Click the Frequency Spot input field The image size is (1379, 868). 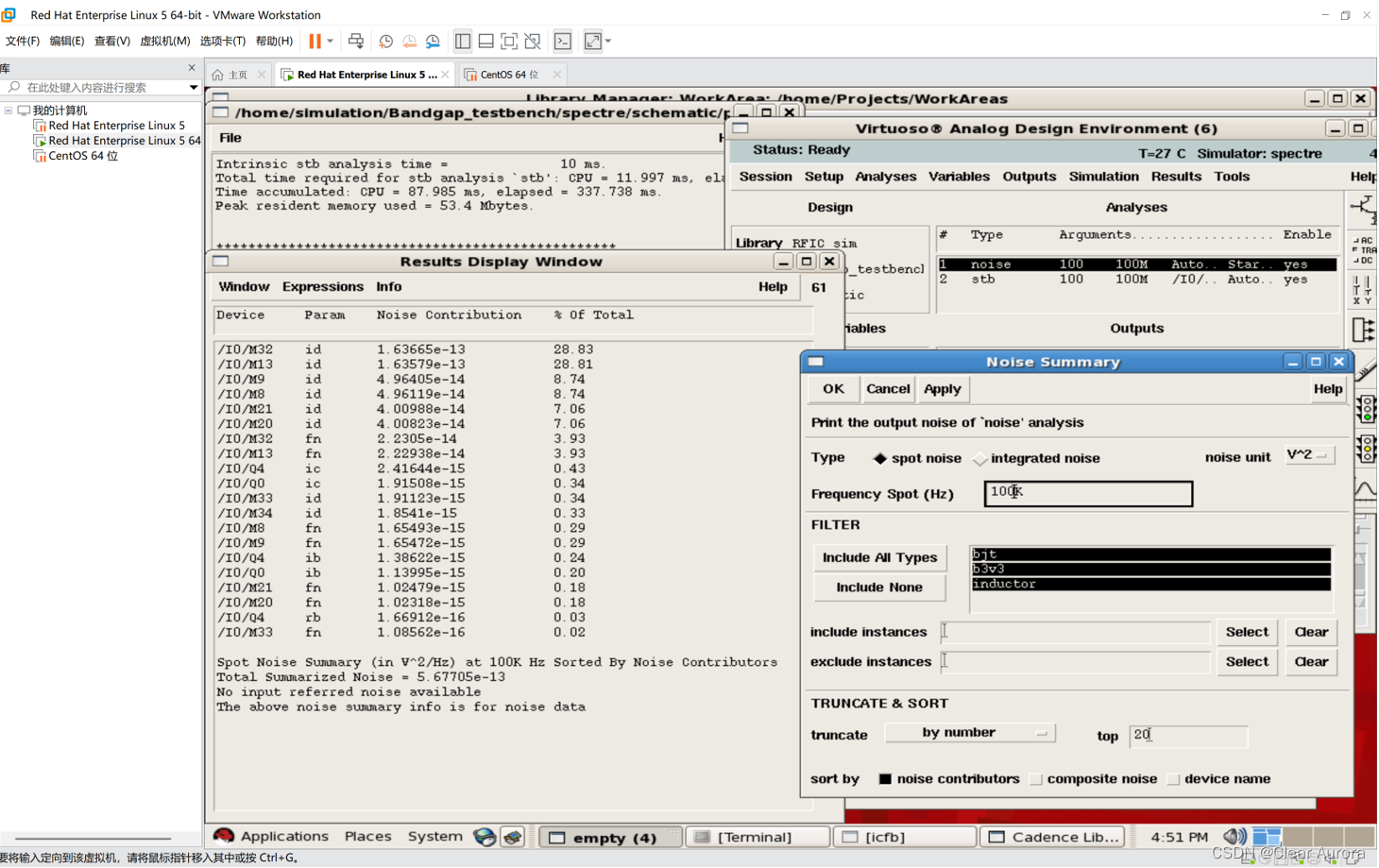point(1087,493)
